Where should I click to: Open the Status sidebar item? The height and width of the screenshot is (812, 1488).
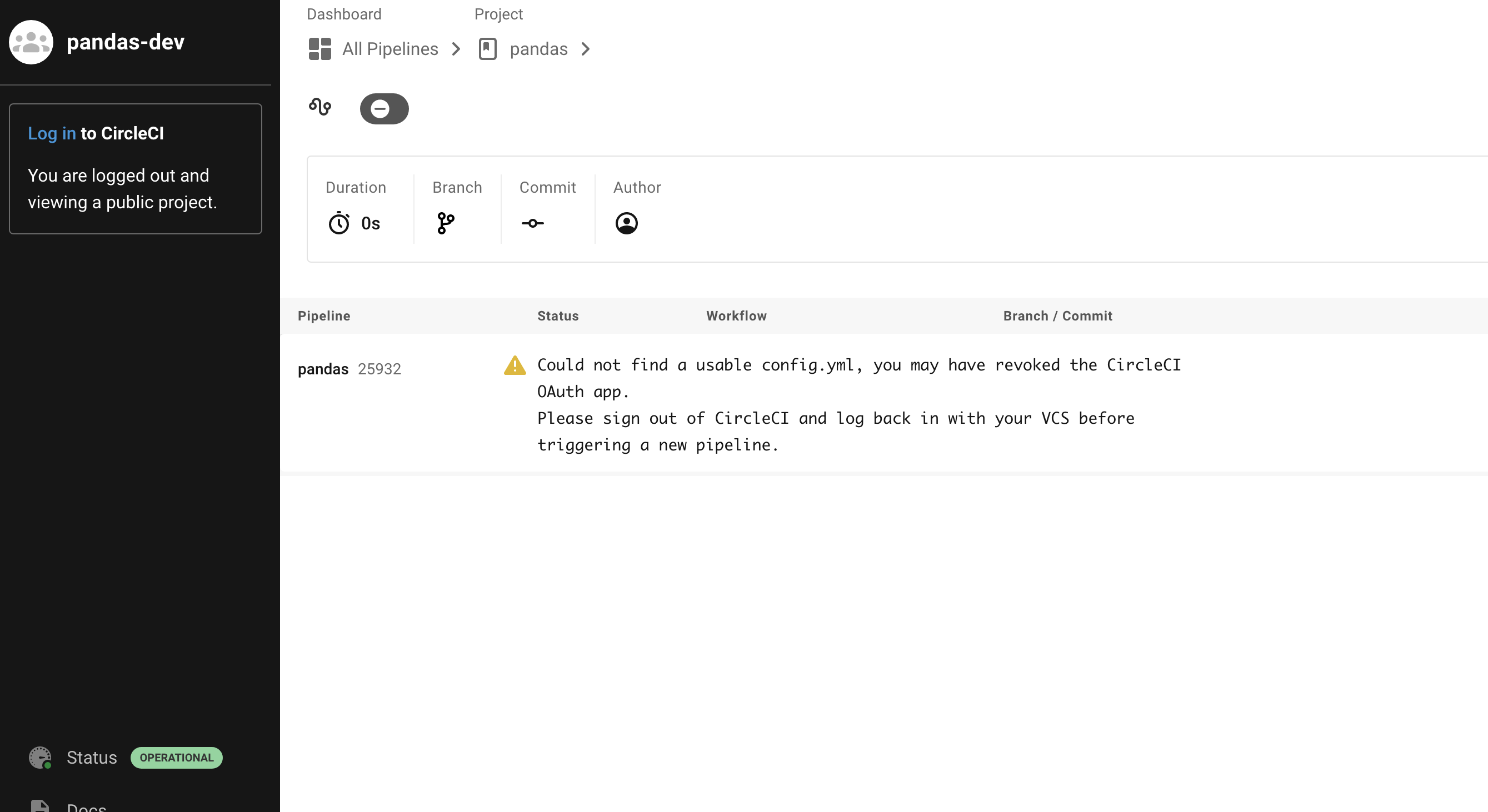pyautogui.click(x=92, y=758)
